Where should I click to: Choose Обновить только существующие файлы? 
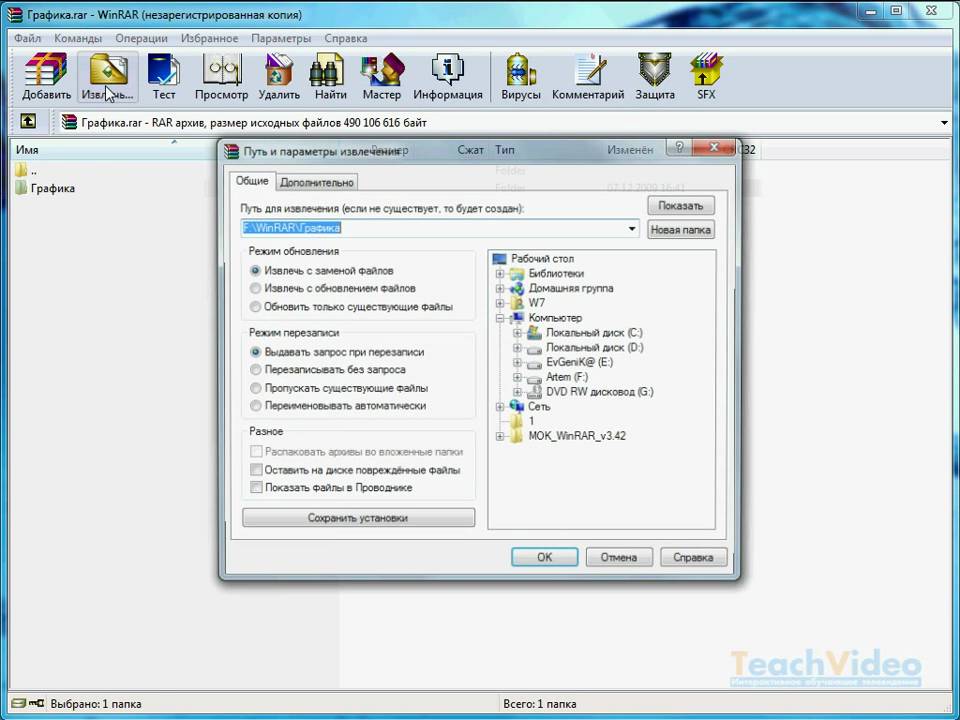coord(255,306)
